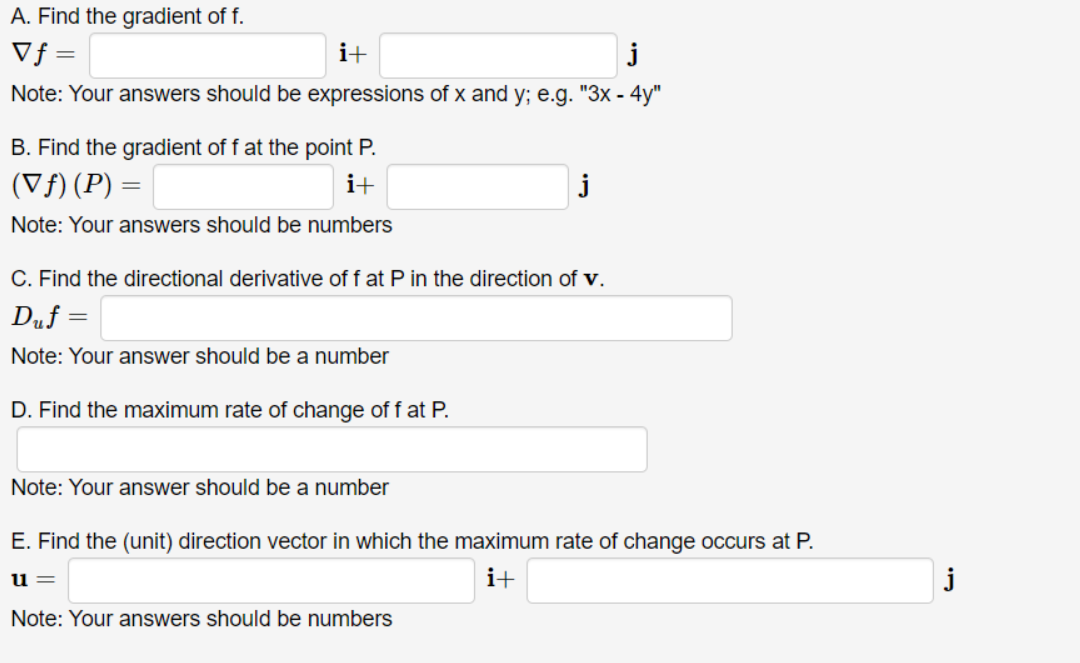Click the D_u f = label
The width and height of the screenshot is (1080, 663).
50,317
